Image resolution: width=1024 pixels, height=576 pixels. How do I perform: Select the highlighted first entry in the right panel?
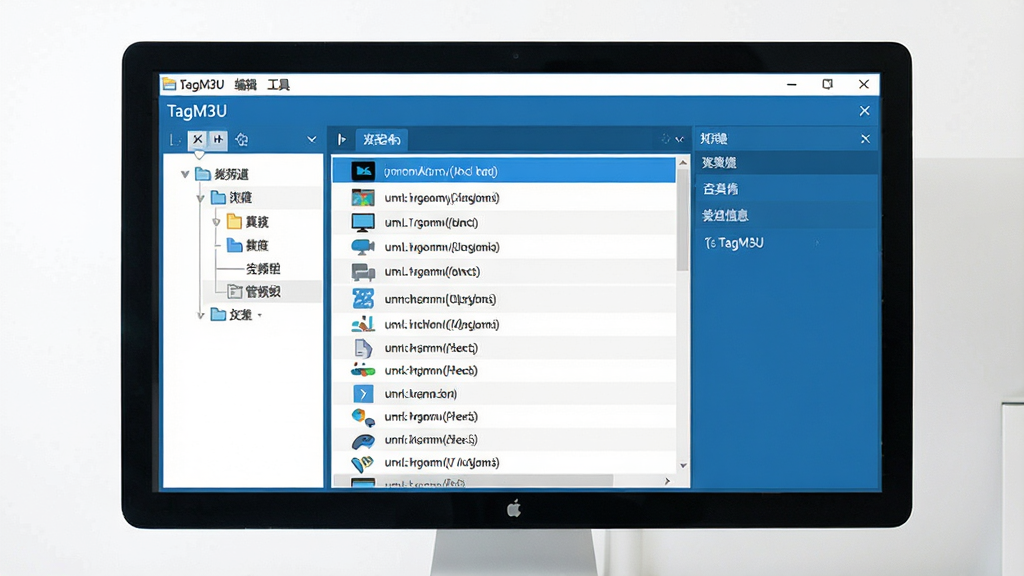click(x=786, y=163)
